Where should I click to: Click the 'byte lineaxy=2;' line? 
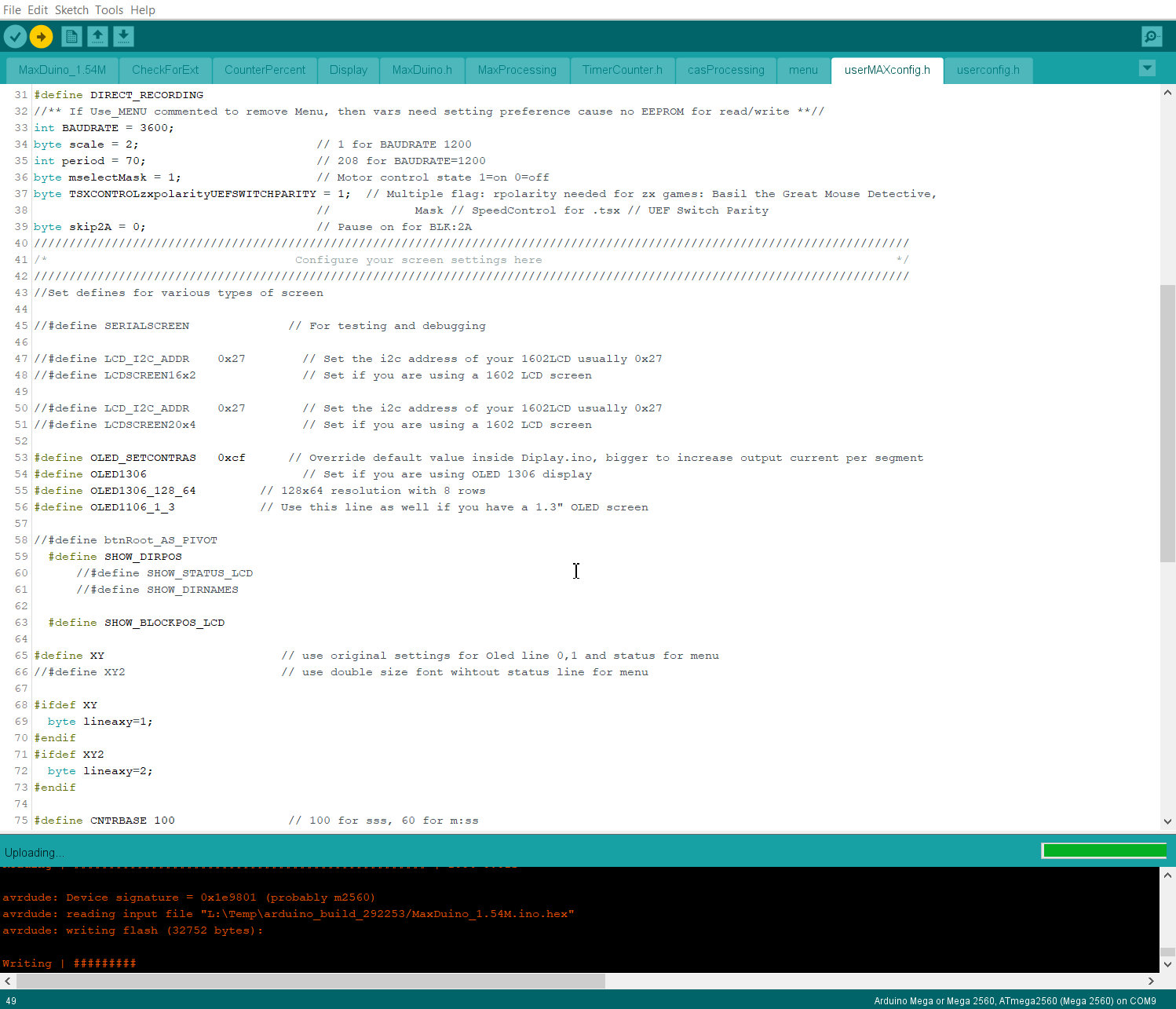[100, 771]
